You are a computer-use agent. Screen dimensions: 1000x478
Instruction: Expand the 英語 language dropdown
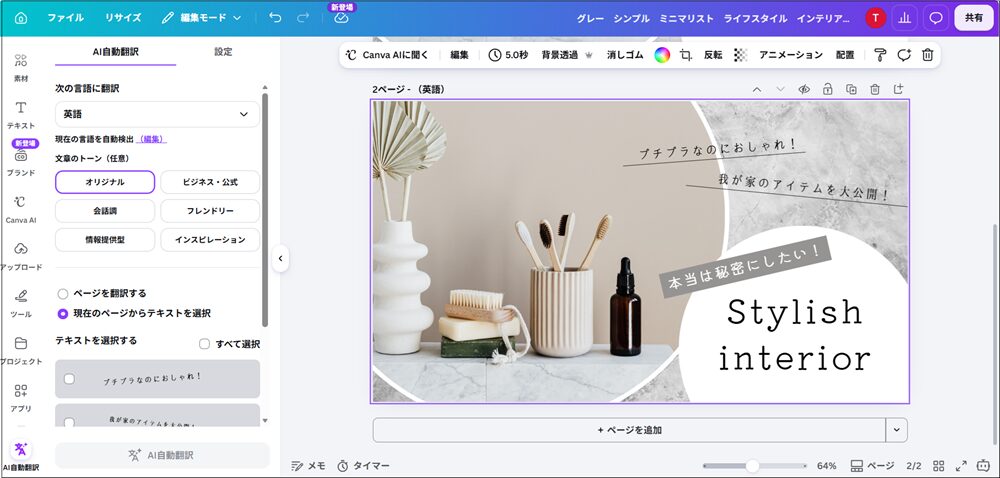[x=157, y=114]
